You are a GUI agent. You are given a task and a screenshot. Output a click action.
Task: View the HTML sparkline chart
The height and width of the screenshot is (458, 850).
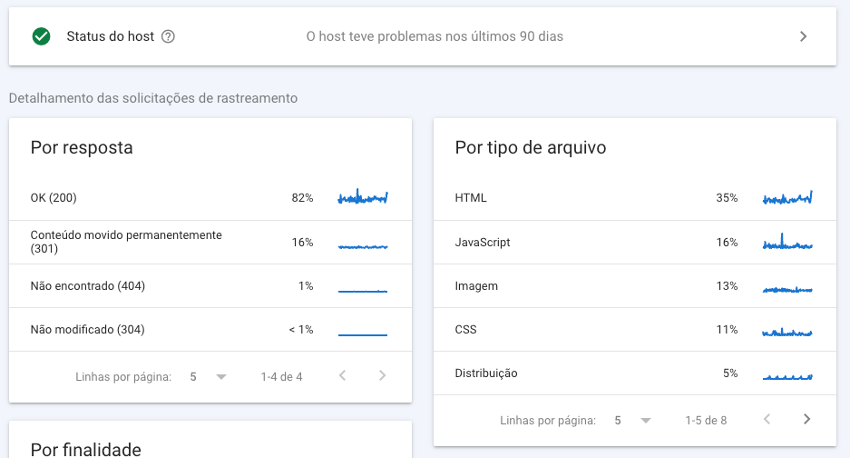[788, 197]
